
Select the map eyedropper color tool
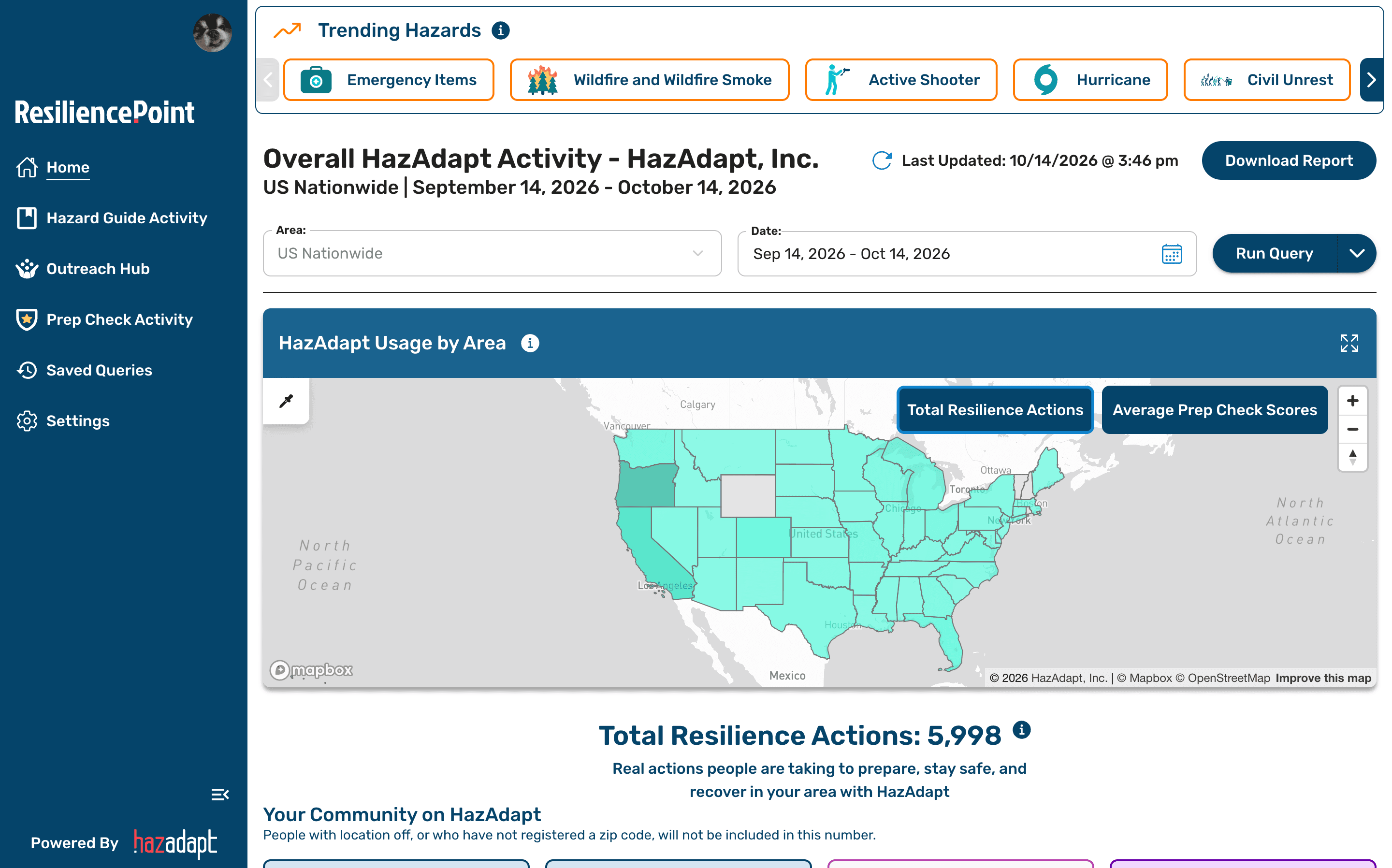(x=286, y=401)
